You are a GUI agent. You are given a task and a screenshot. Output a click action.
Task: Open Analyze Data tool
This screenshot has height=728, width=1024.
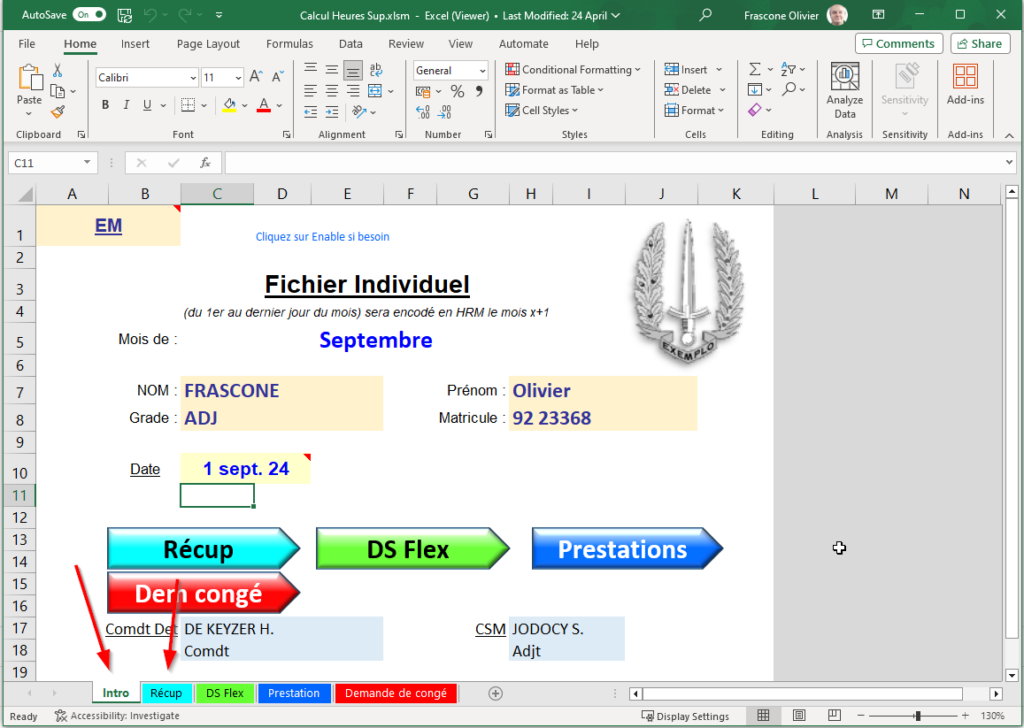click(844, 92)
